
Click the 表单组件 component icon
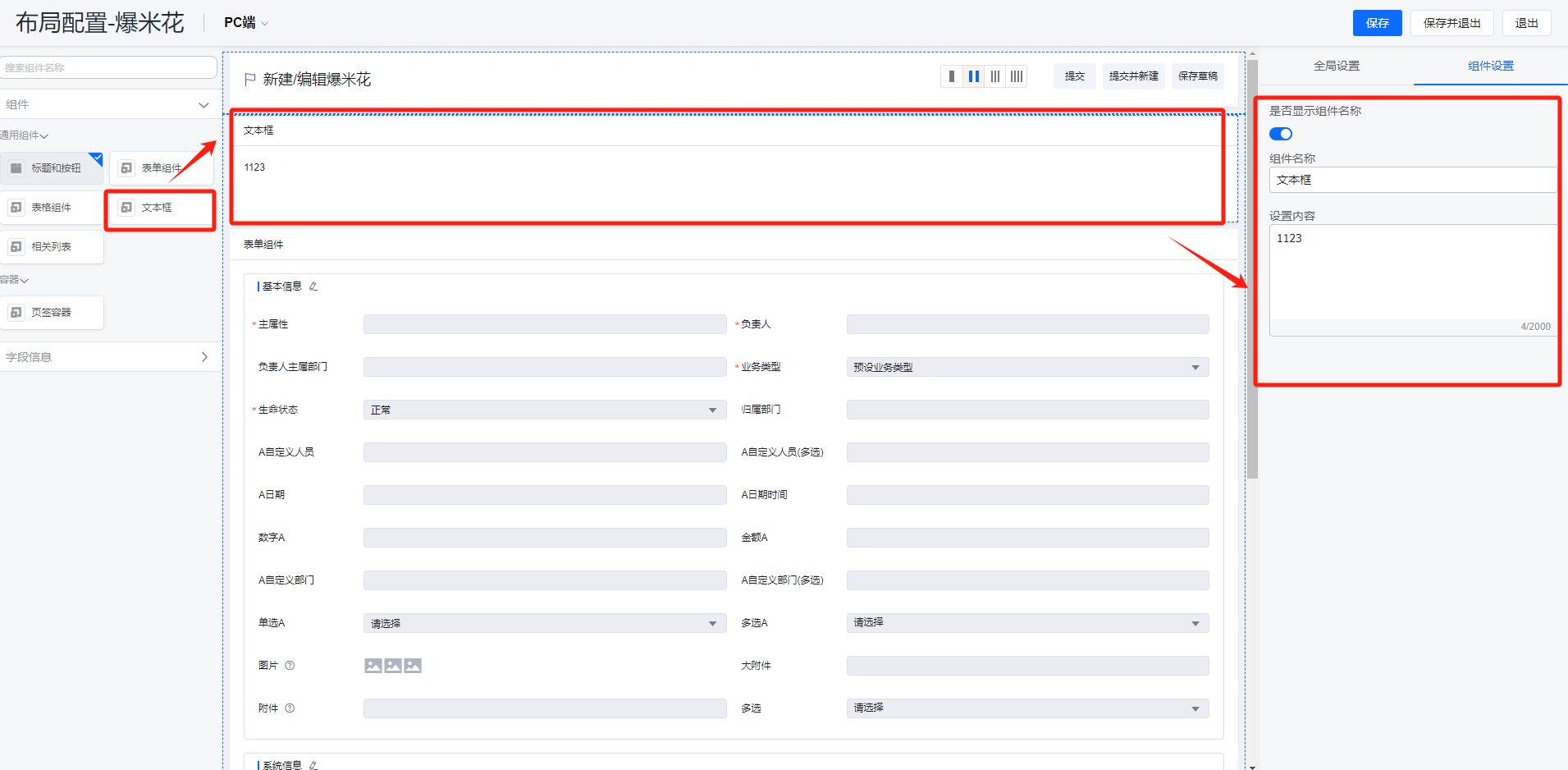coord(126,168)
